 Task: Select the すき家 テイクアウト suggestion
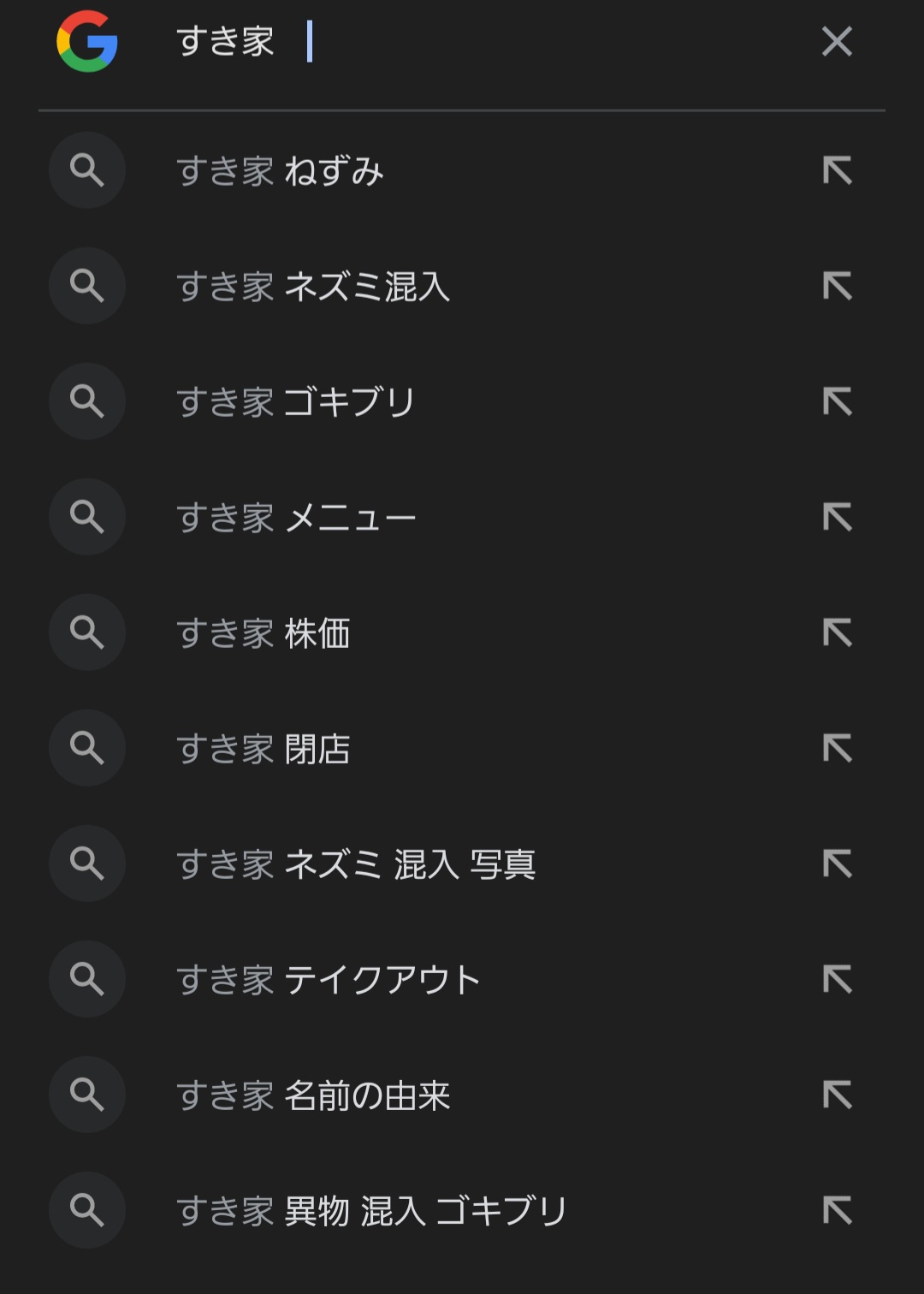[x=329, y=980]
